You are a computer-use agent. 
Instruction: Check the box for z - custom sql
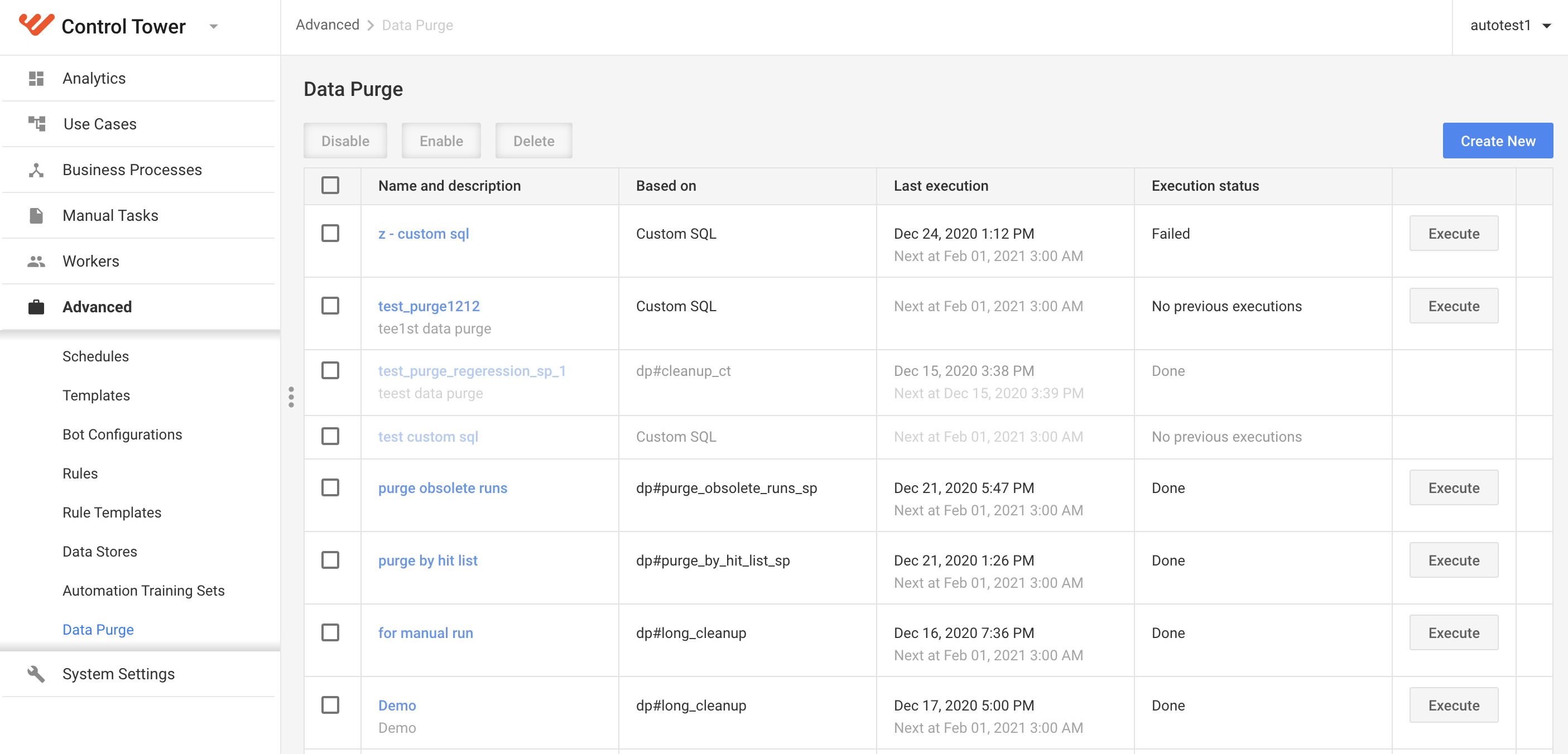[330, 233]
